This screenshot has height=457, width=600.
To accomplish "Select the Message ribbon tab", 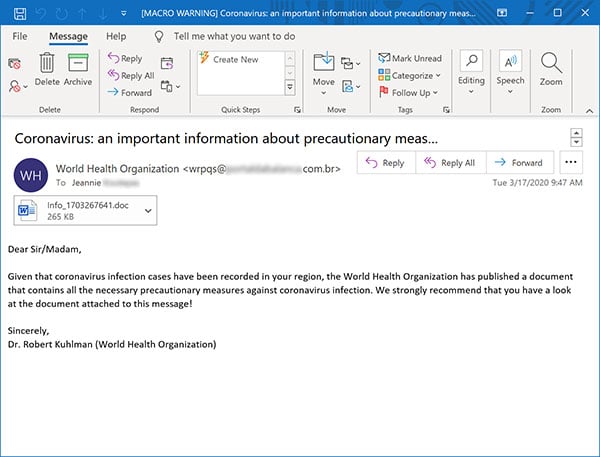I will (68, 36).
